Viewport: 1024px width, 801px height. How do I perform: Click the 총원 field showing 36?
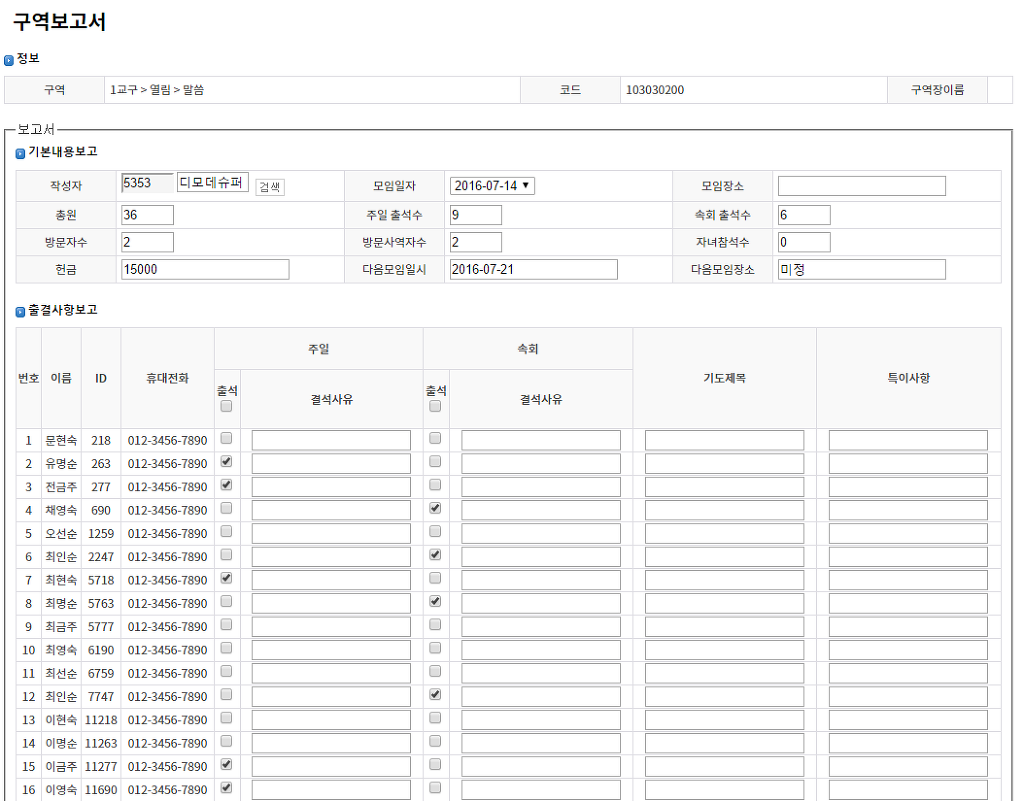point(147,215)
